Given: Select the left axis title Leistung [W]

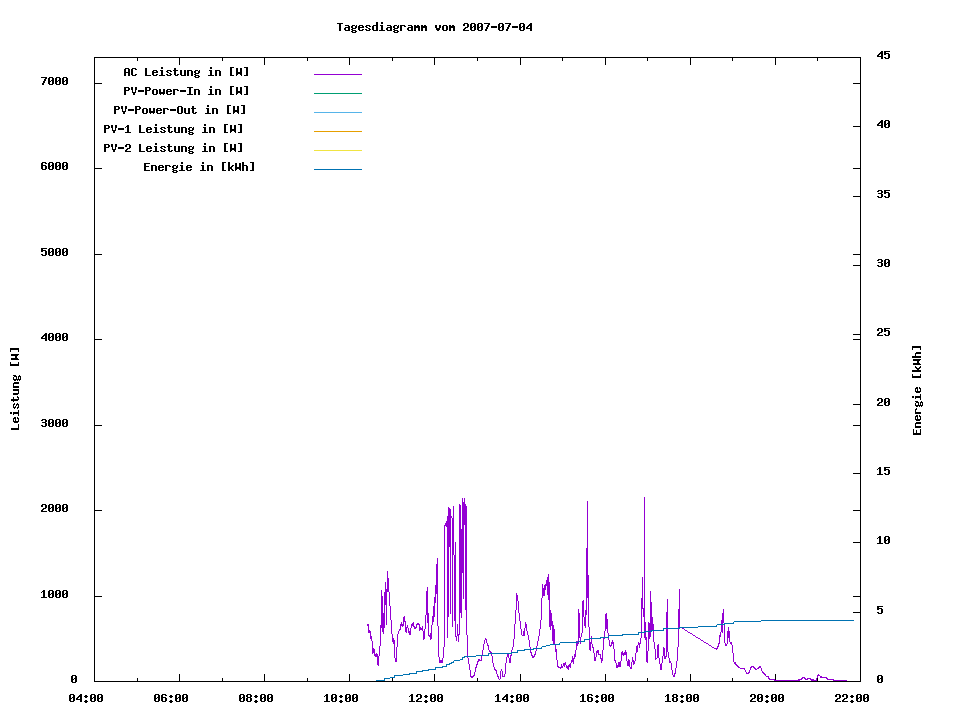Looking at the screenshot, I should coord(15,389).
